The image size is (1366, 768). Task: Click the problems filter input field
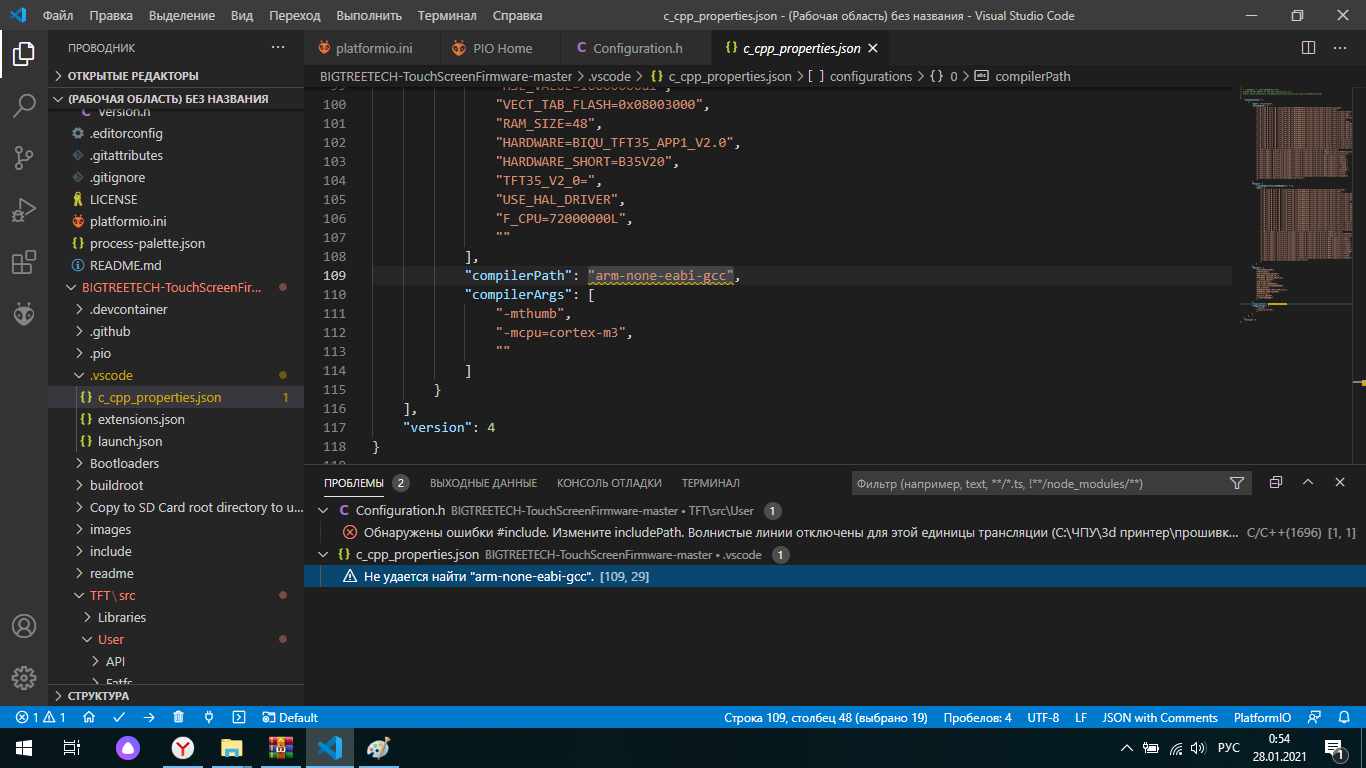tap(1035, 483)
